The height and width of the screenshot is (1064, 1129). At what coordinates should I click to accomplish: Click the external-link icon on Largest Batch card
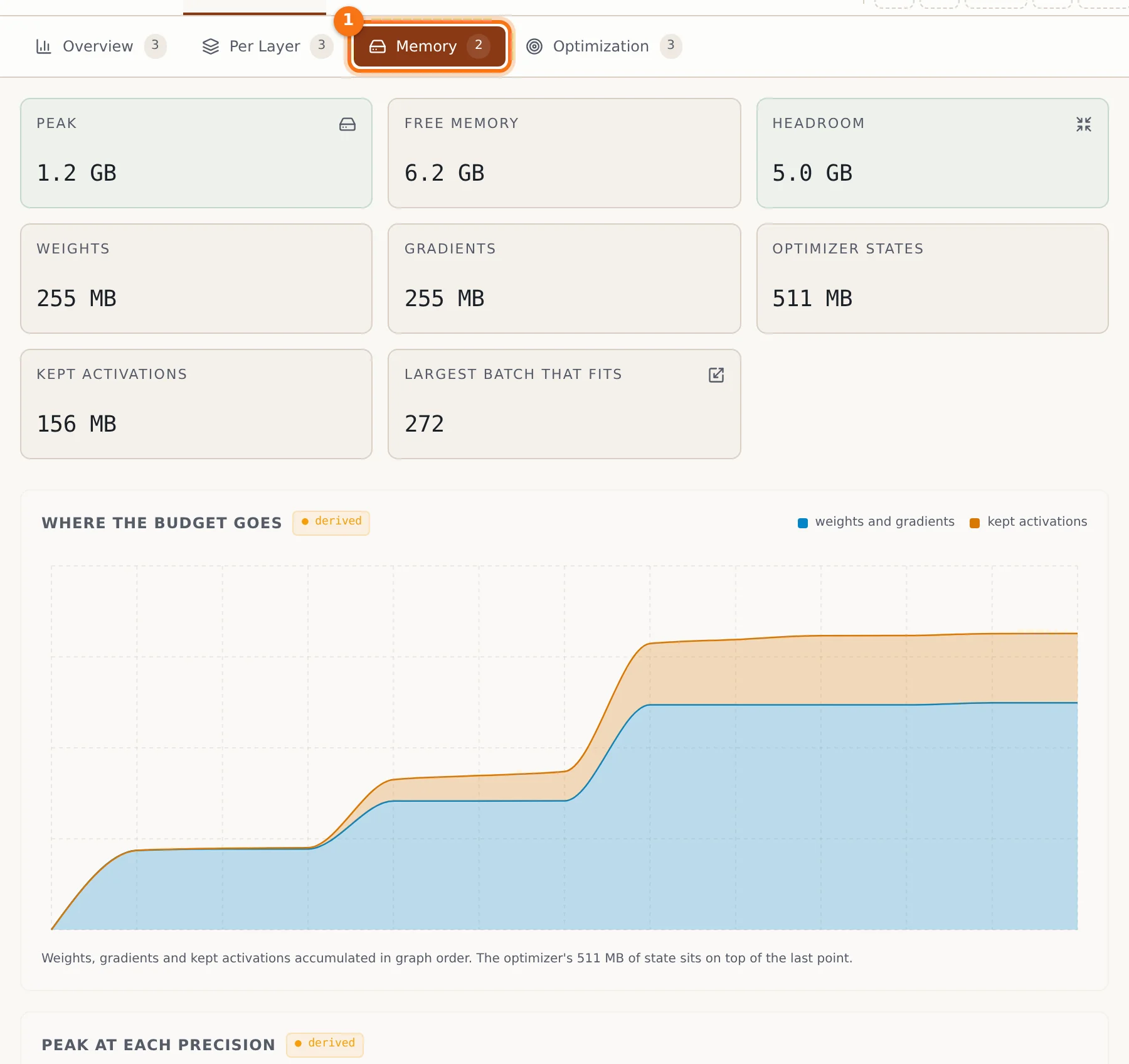[716, 375]
